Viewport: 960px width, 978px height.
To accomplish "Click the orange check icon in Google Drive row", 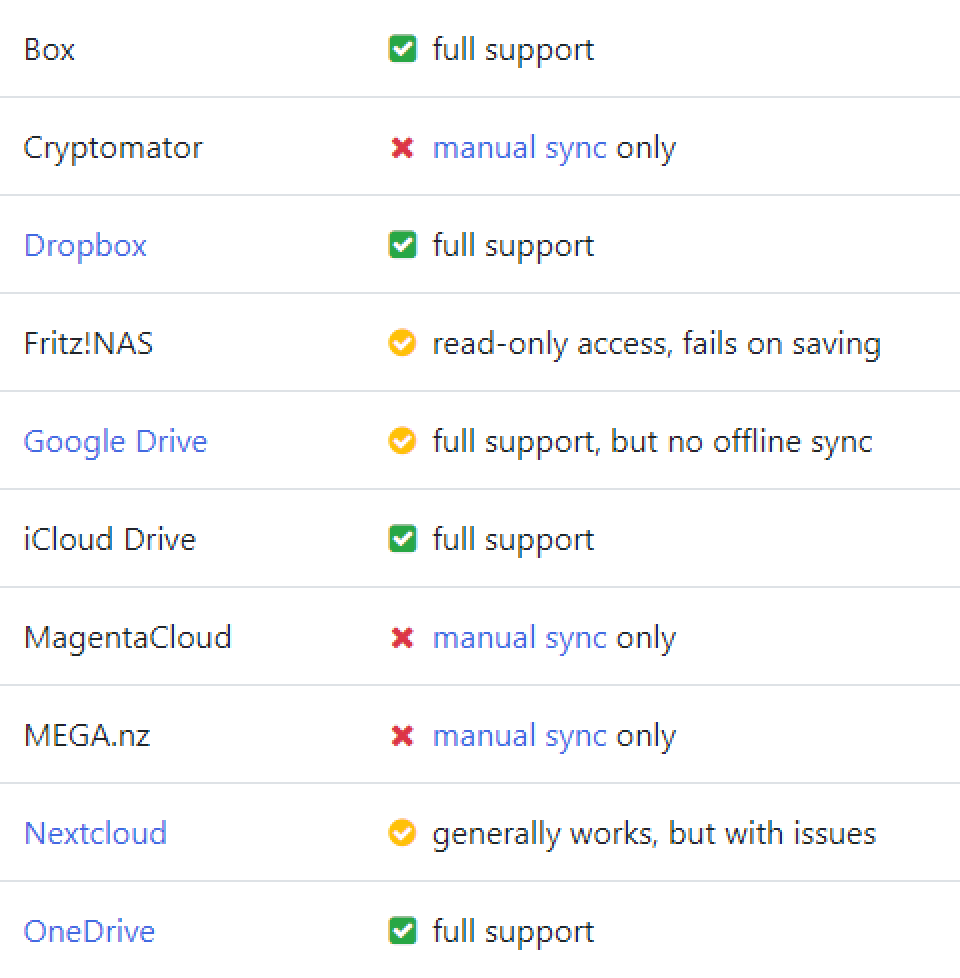I will (x=402, y=440).
